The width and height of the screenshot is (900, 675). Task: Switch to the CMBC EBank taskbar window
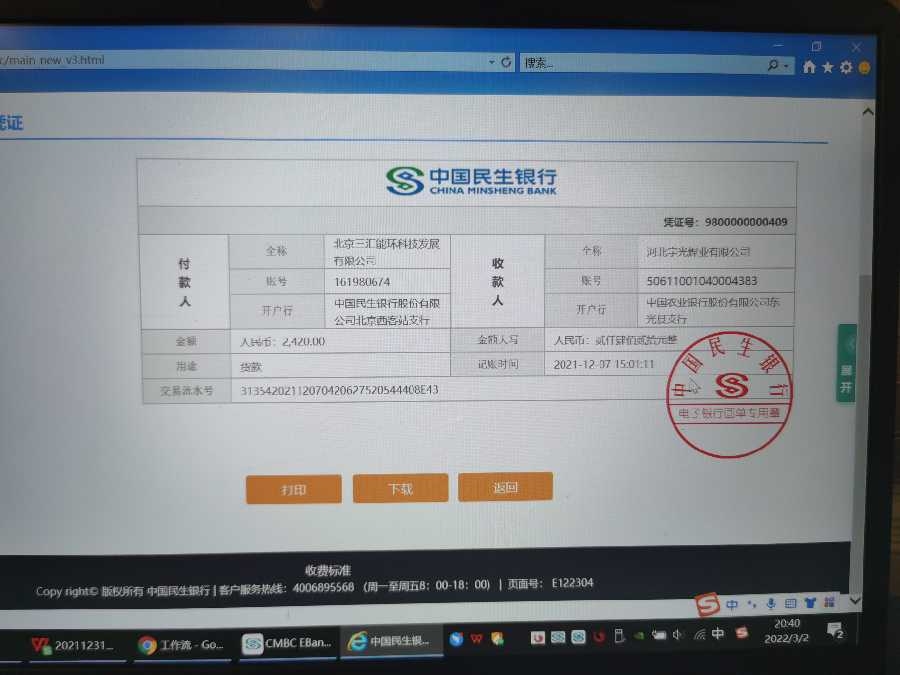(x=274, y=643)
